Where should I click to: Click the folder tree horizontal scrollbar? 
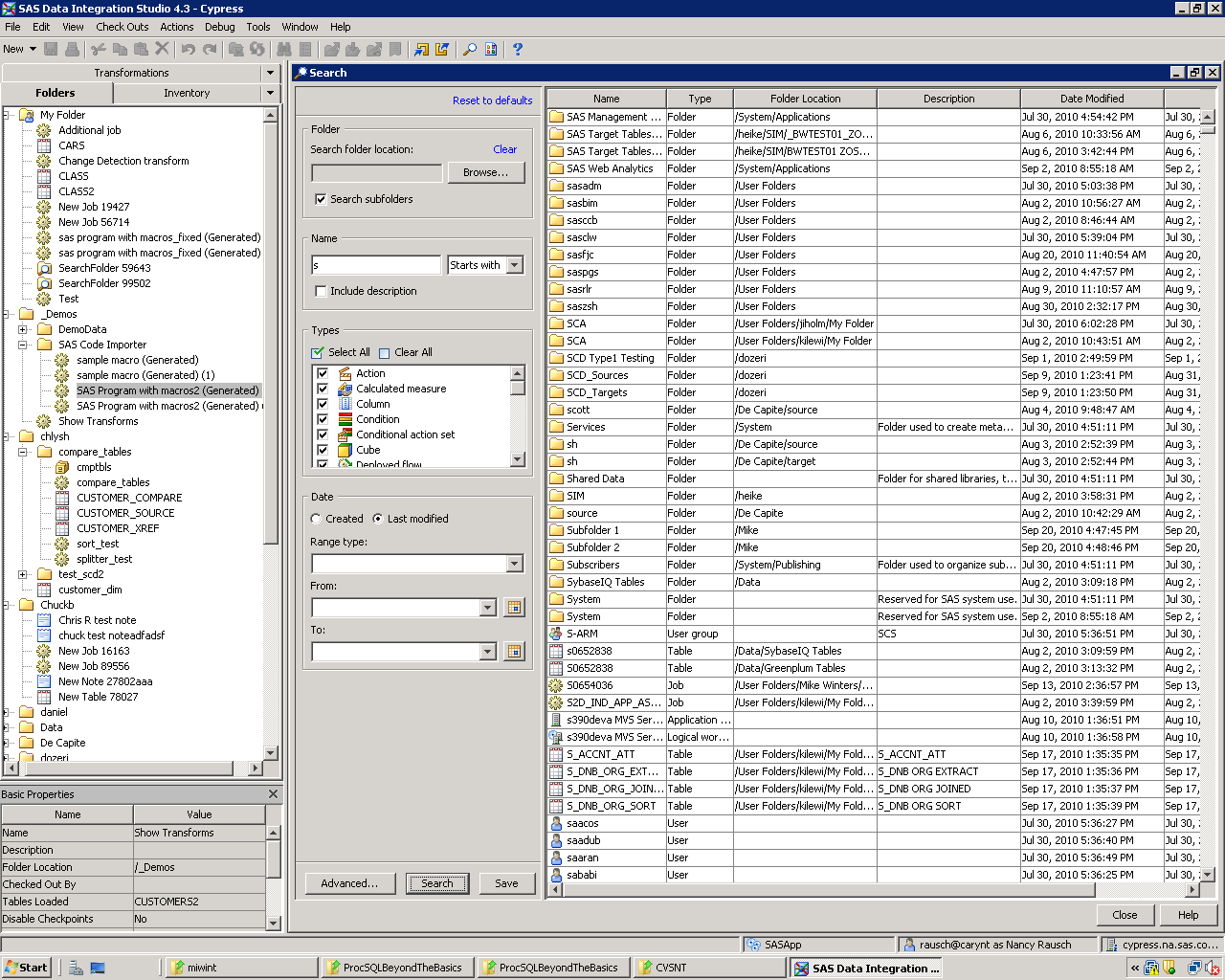coord(133,768)
